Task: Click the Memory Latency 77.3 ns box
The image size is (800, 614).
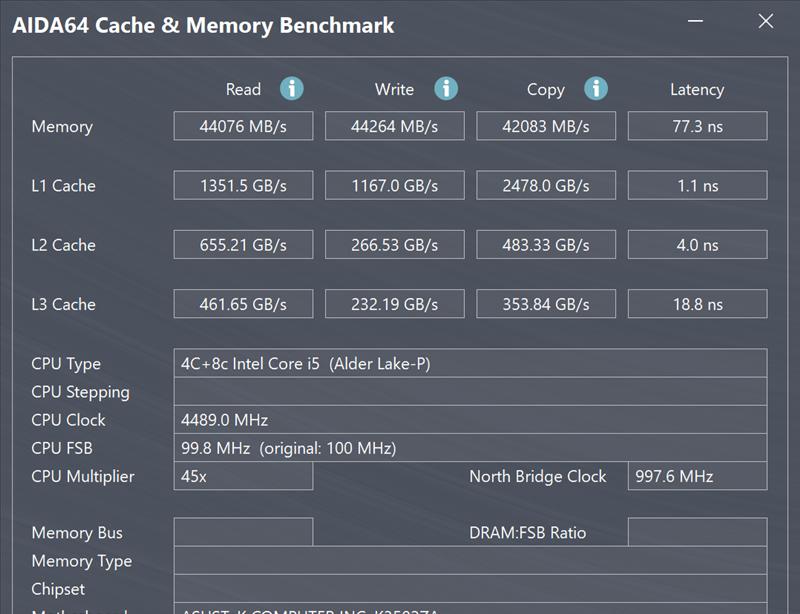Action: pos(697,126)
